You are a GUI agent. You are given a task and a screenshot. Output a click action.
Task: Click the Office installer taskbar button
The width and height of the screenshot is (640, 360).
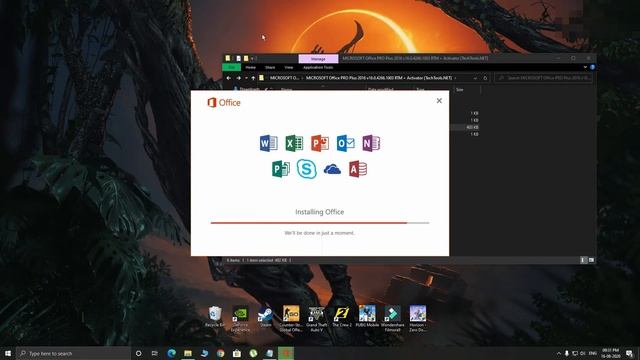coord(286,353)
